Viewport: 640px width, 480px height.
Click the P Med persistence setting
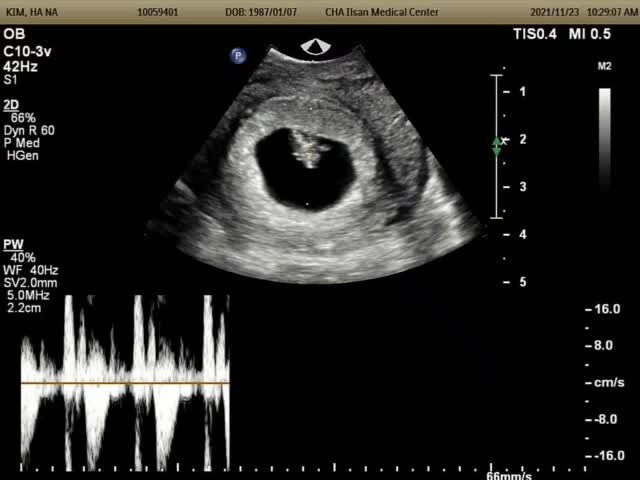(22, 143)
